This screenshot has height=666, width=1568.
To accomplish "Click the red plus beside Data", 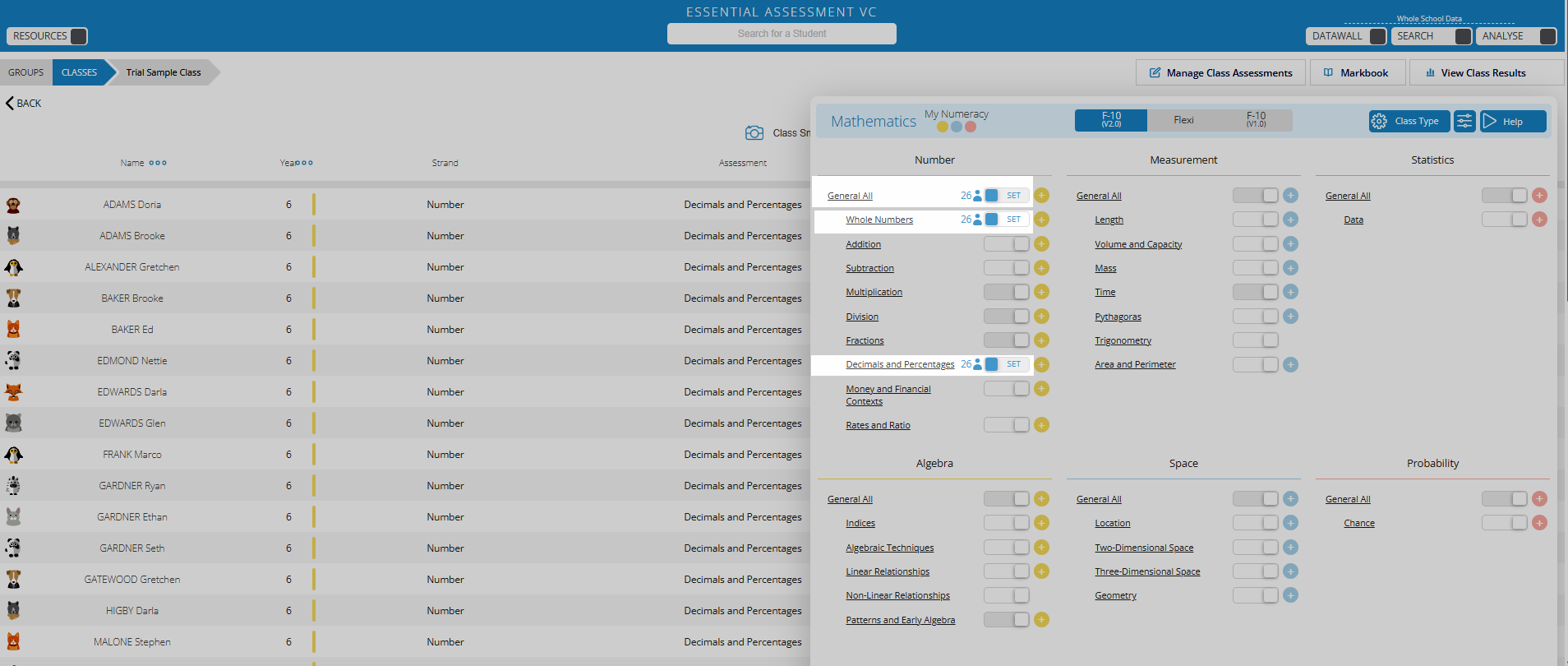I will tap(1539, 220).
